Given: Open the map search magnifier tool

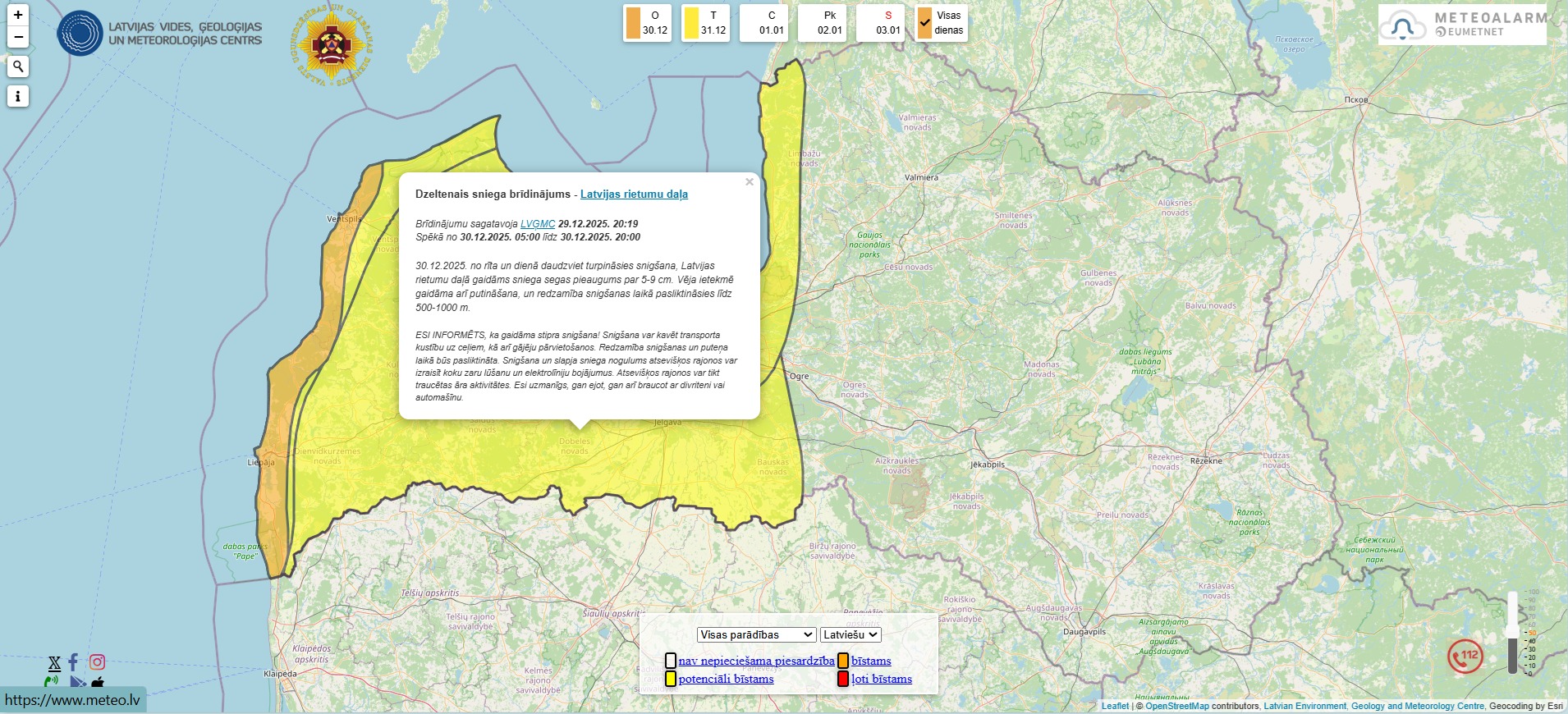Looking at the screenshot, I should point(18,66).
